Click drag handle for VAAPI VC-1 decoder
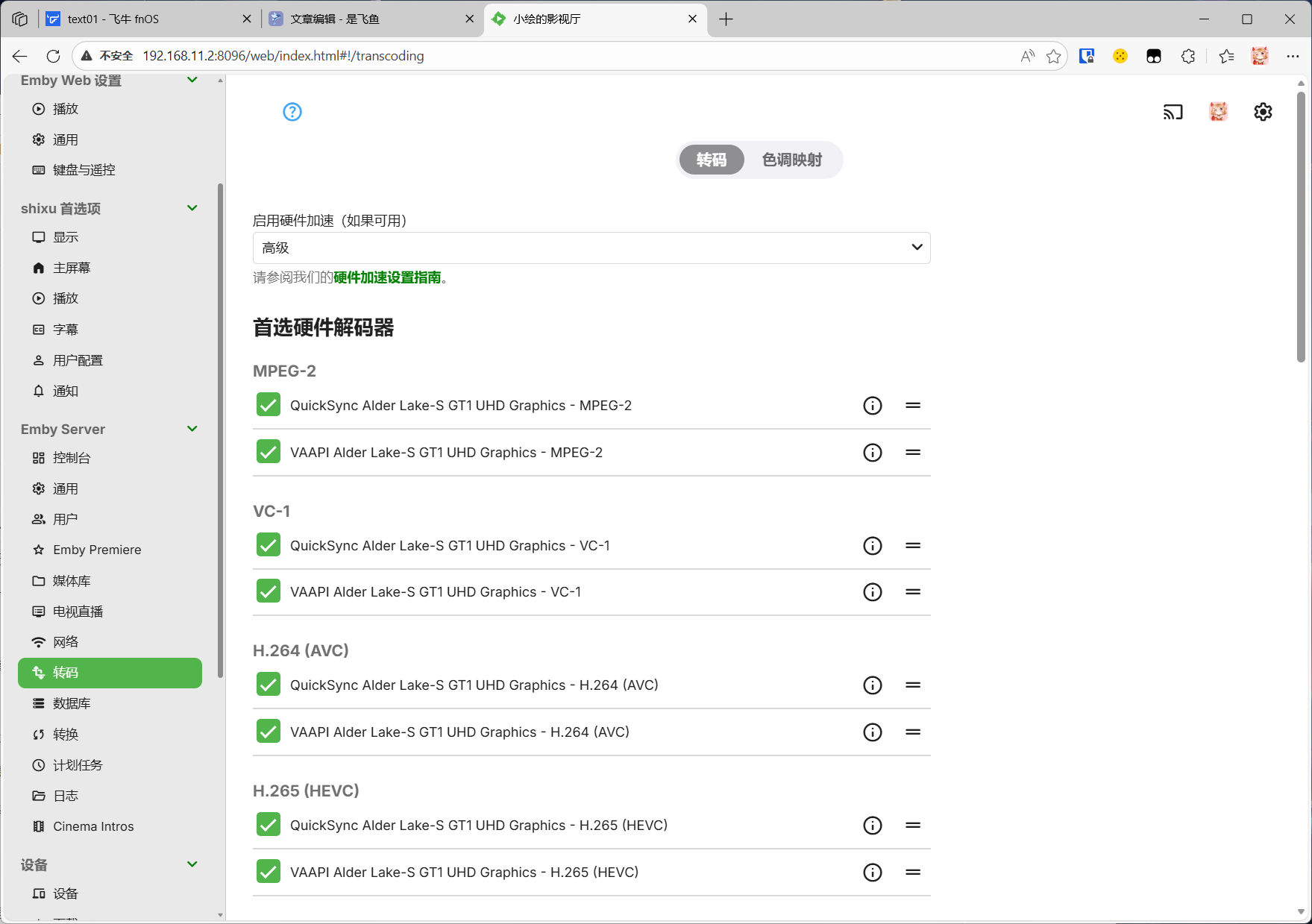 coord(912,592)
